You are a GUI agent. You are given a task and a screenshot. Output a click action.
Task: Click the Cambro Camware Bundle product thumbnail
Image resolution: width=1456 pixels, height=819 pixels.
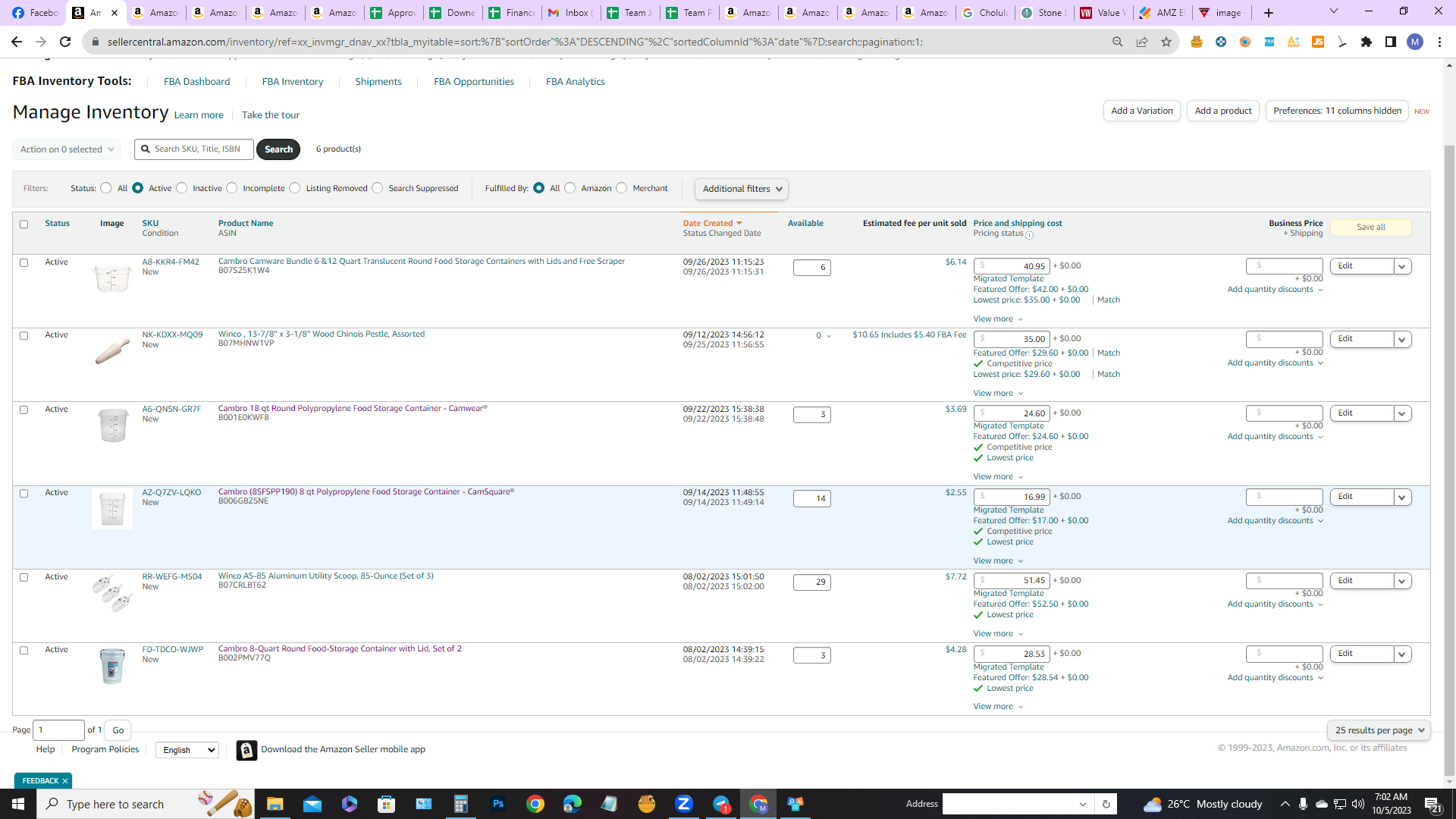(x=112, y=278)
